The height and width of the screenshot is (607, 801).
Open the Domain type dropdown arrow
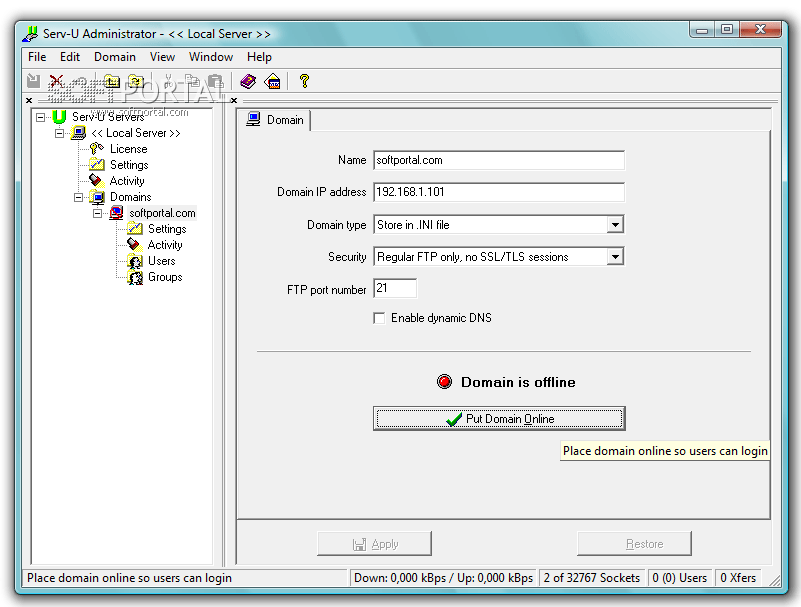pos(616,224)
